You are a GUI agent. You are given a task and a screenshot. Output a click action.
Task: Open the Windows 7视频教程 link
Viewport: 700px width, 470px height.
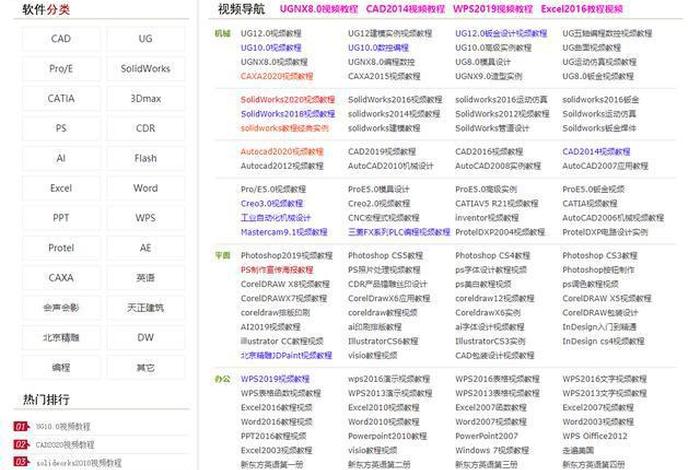[x=492, y=450]
